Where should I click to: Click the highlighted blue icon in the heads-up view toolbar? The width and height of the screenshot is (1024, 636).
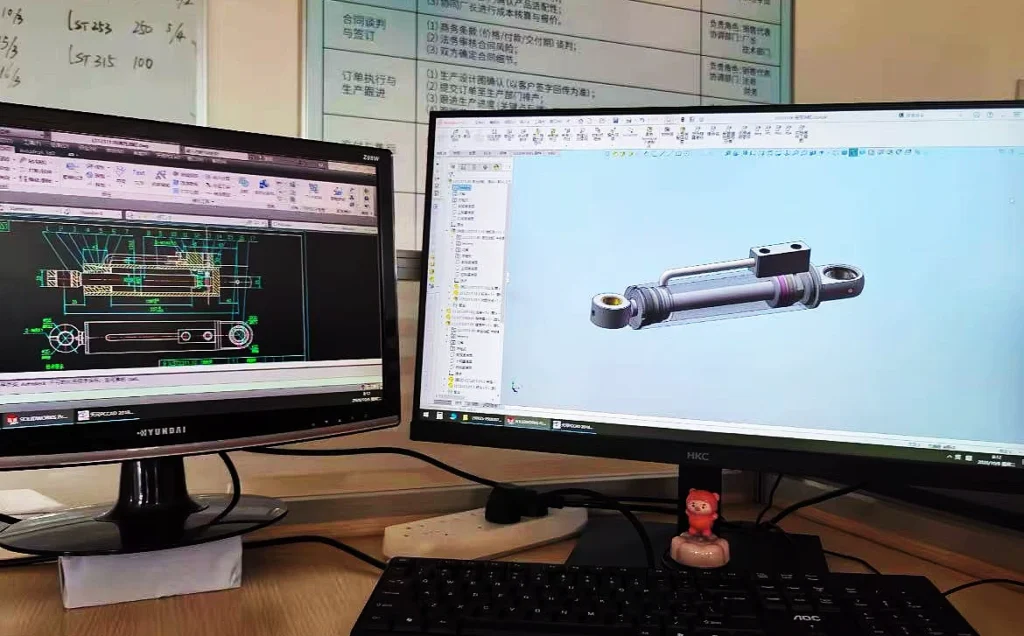853,152
